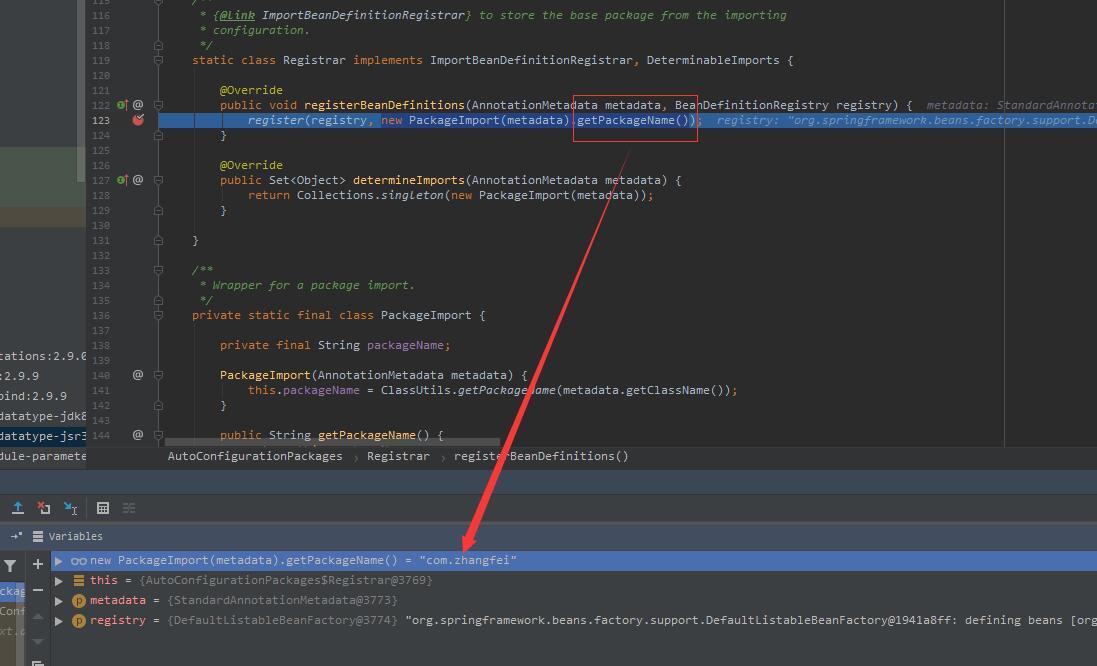Click the restore layout arrow beside Variables
This screenshot has width=1097, height=666.
click(x=17, y=536)
